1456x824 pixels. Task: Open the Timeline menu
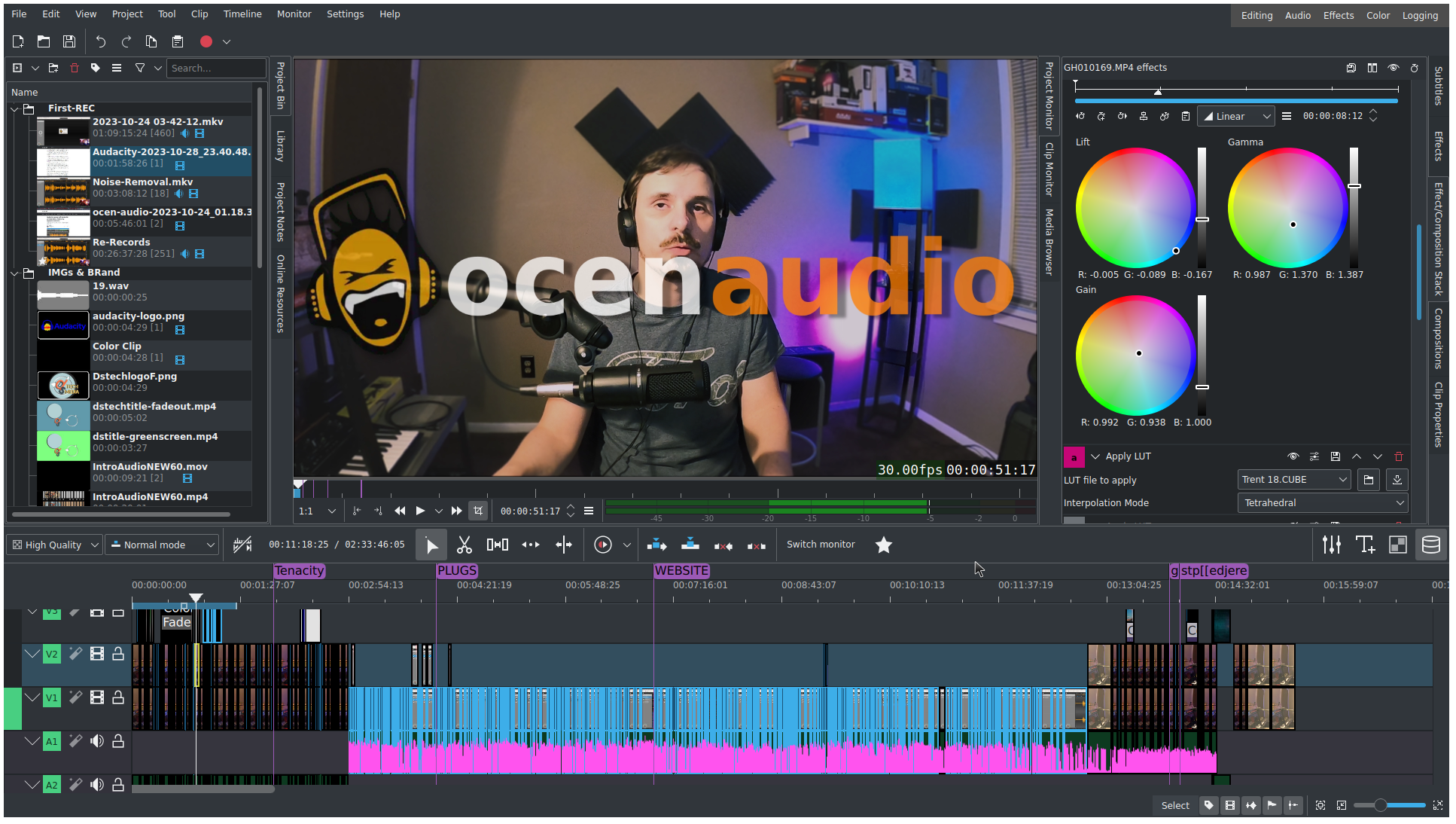[242, 14]
